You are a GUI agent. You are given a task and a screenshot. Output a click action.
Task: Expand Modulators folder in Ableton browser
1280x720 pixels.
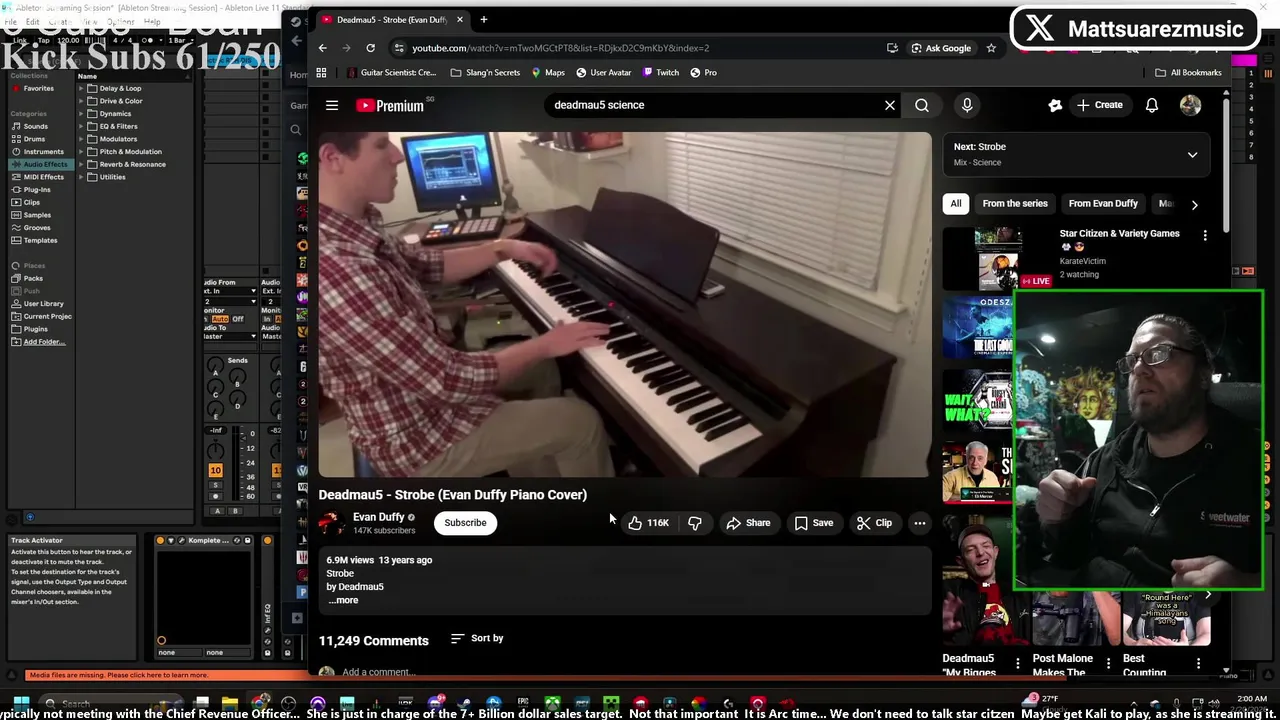[82, 139]
